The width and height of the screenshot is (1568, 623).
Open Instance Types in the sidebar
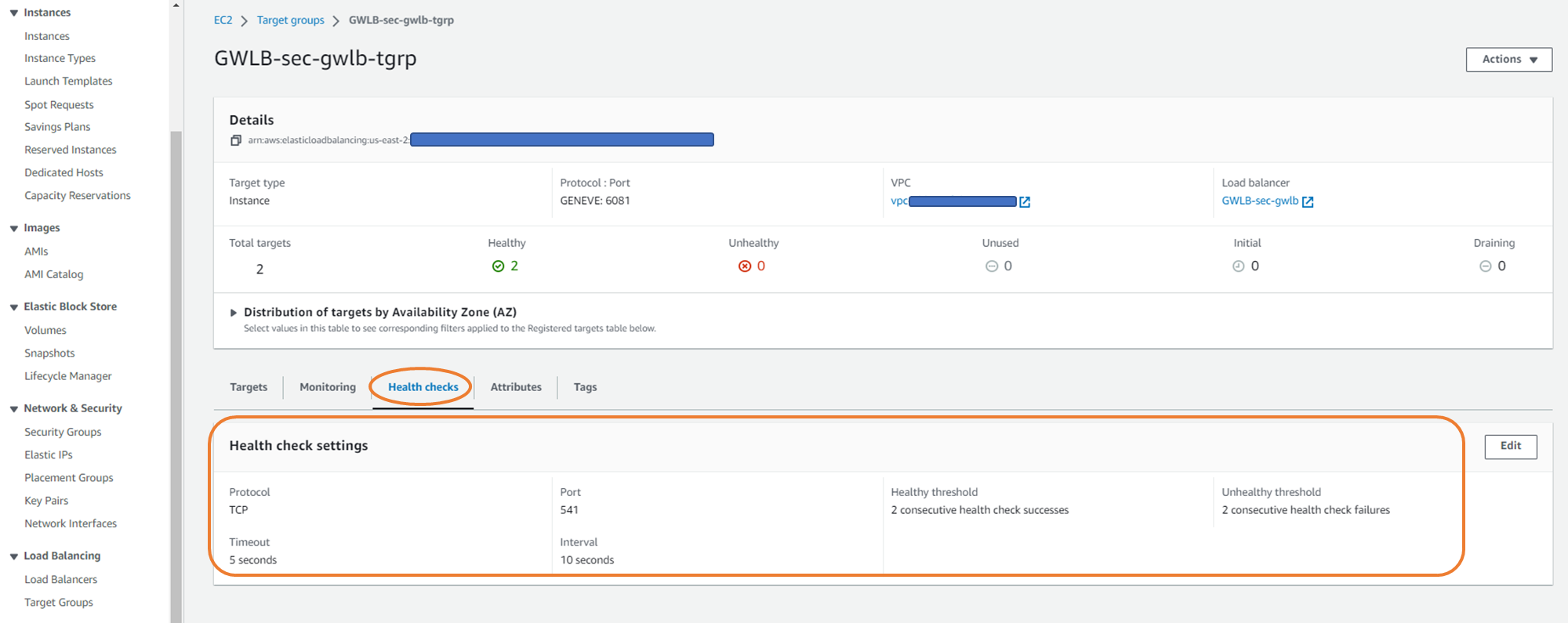pyautogui.click(x=60, y=59)
